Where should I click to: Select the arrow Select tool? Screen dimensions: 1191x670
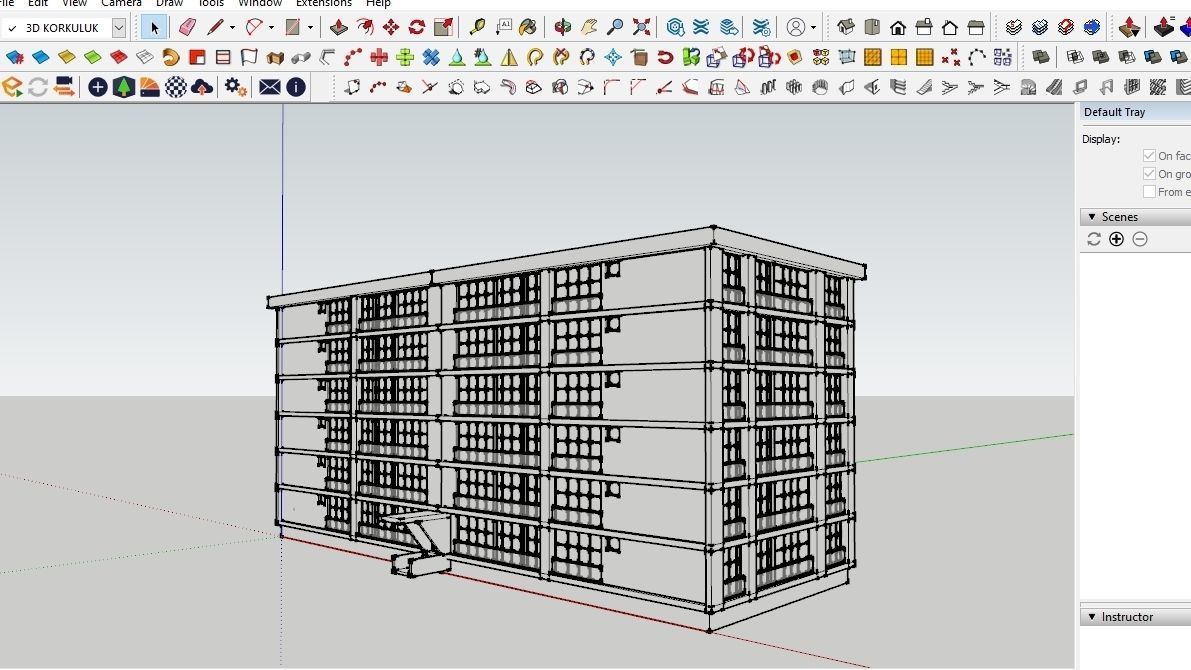(x=154, y=28)
